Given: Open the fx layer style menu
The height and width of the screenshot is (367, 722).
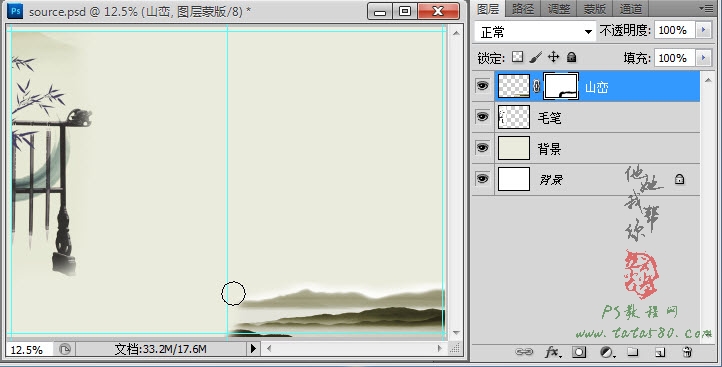Looking at the screenshot, I should 552,352.
